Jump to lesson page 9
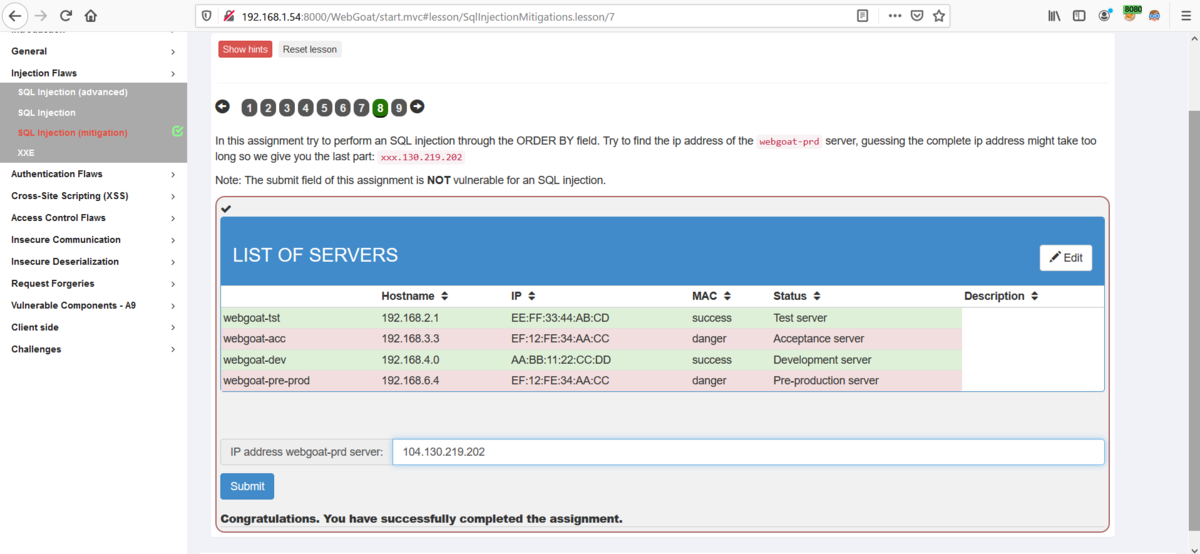Screen dimensions: 1200x554 click(398, 108)
